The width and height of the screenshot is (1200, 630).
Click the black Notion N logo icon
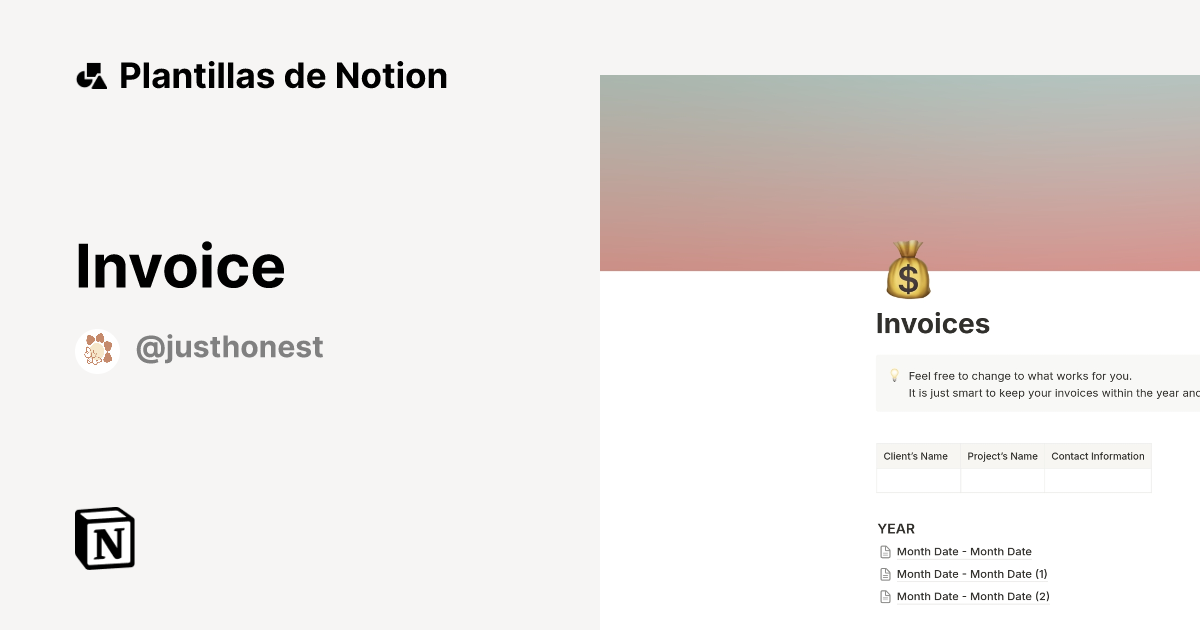[103, 538]
